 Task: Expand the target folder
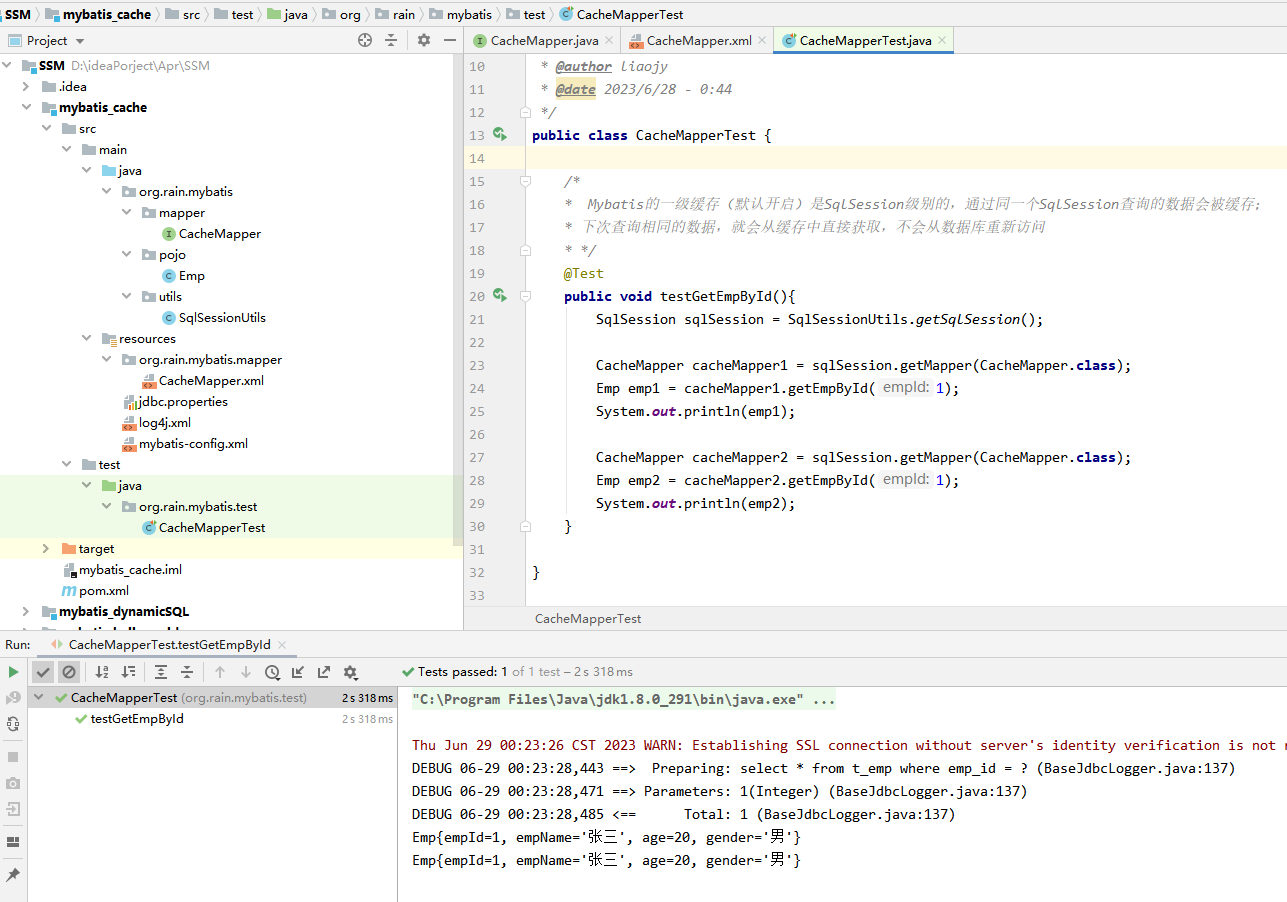[x=47, y=548]
